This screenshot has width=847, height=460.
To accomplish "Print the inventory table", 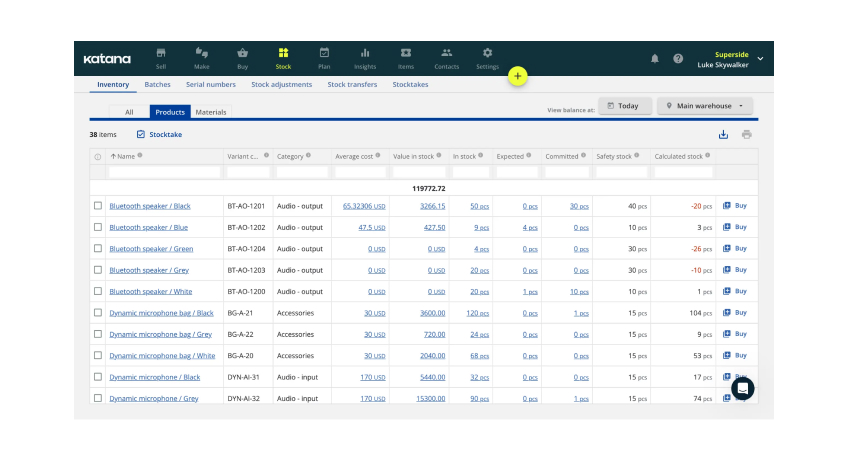I will point(746,135).
